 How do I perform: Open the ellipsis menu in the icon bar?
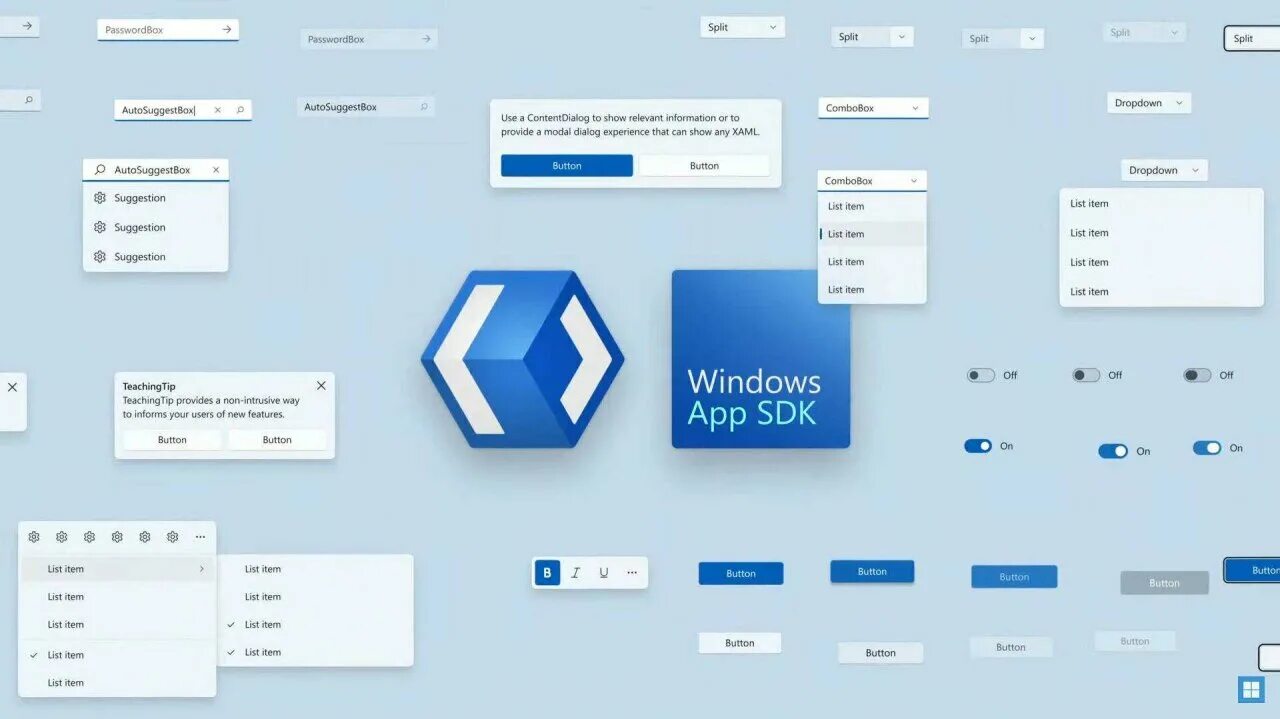click(x=199, y=536)
